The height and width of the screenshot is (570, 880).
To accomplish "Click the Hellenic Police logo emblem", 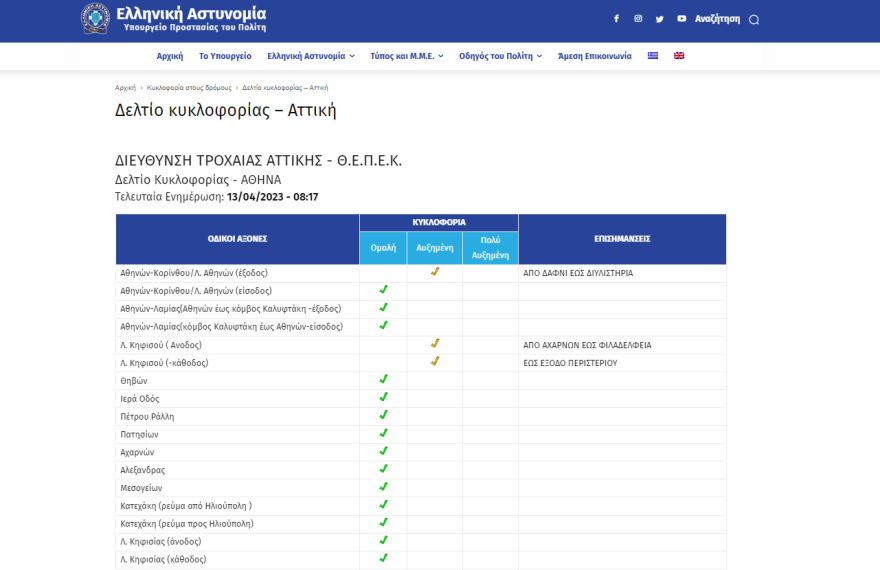I will (95, 18).
